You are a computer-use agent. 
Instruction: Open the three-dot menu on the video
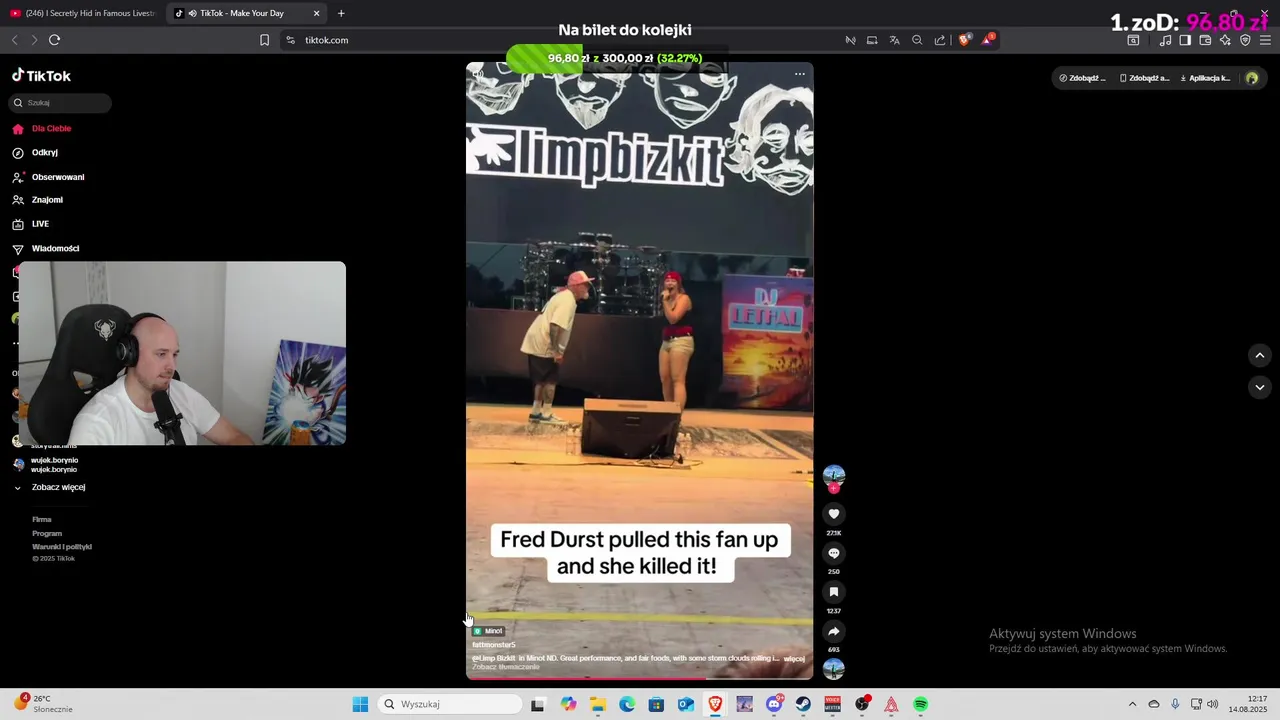tap(799, 74)
